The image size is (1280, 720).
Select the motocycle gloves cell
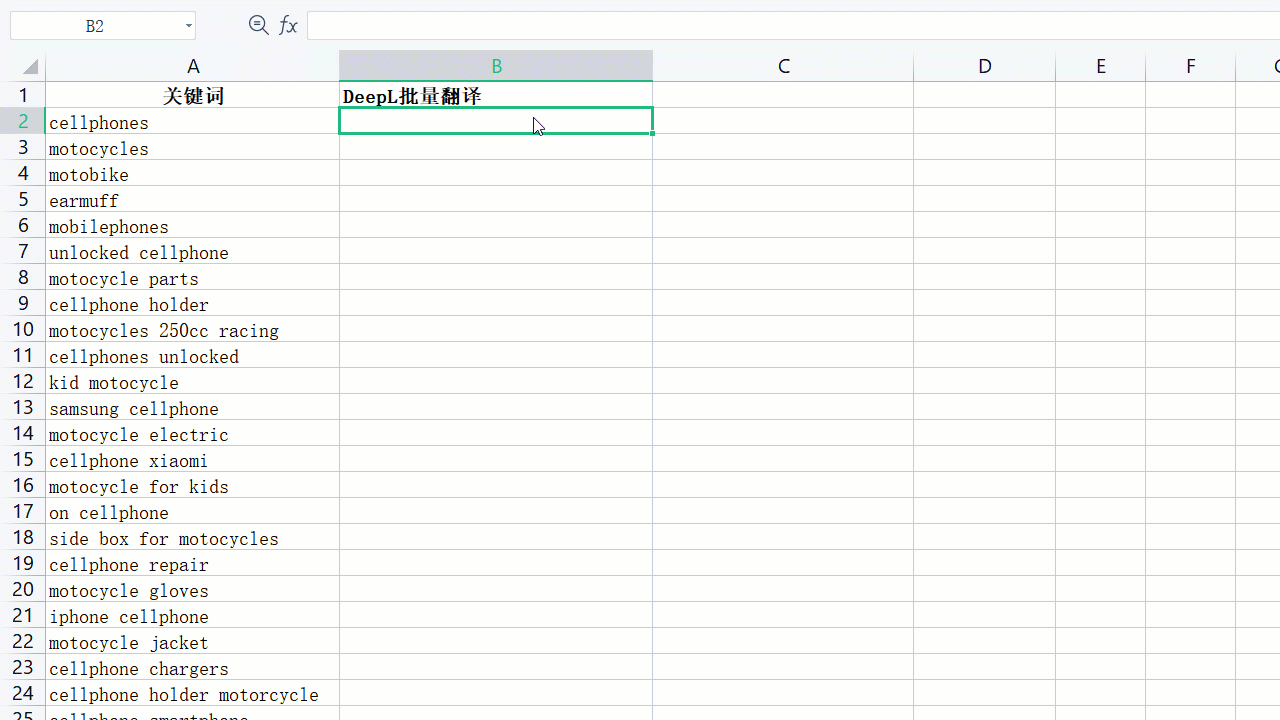(193, 590)
